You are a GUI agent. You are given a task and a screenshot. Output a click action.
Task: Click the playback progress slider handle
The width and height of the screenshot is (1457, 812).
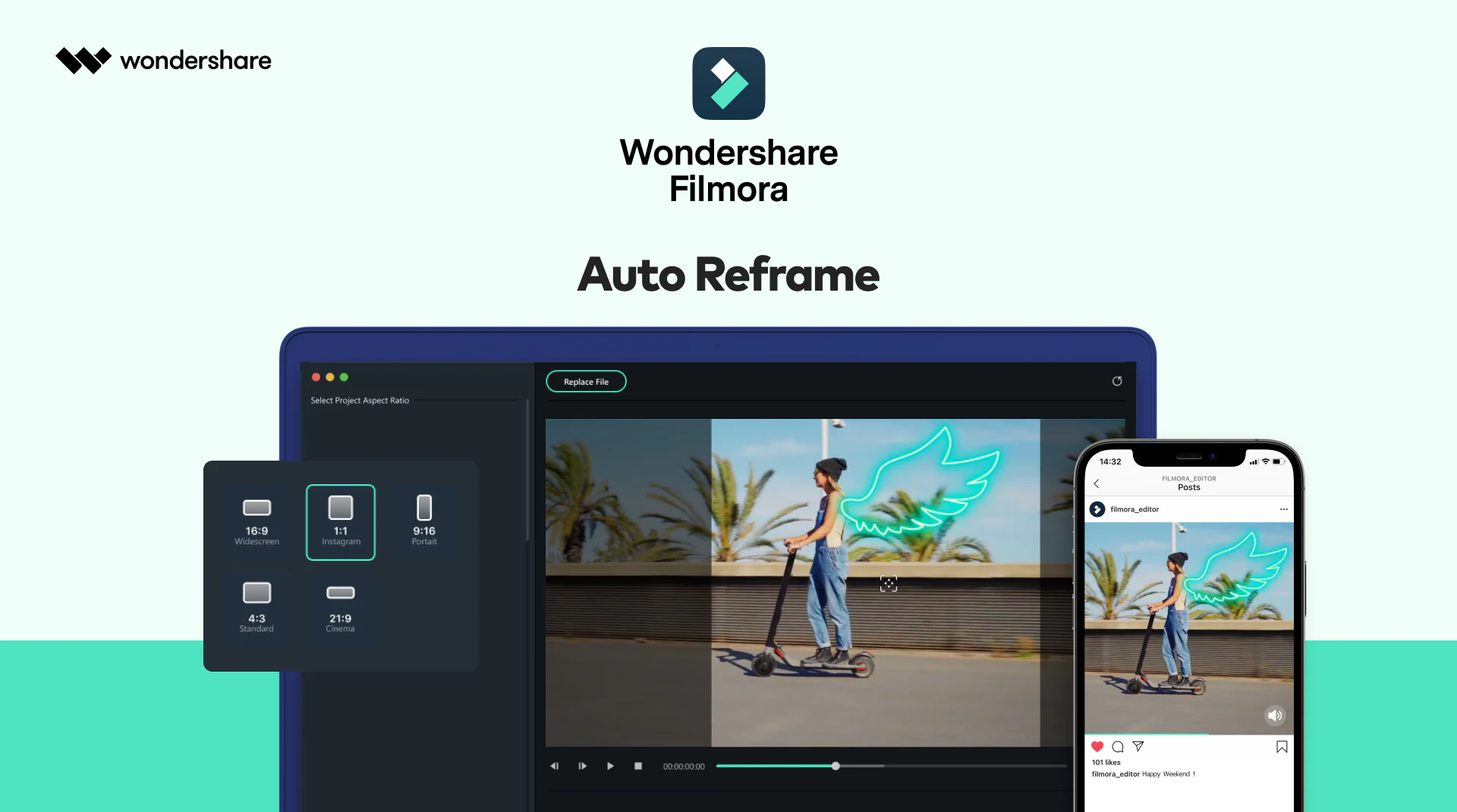point(835,766)
